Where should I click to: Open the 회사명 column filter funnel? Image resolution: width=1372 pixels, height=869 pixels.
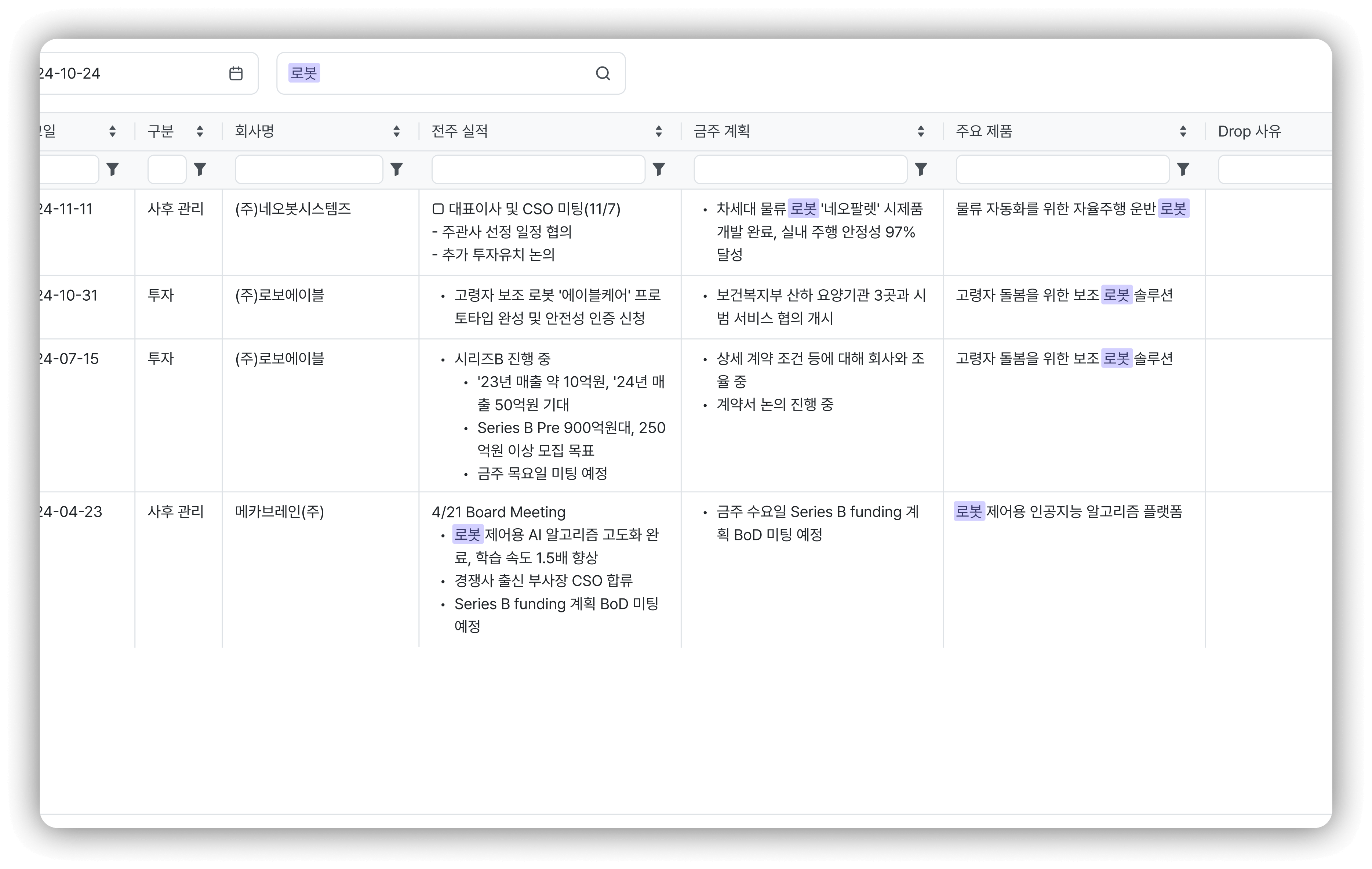[397, 169]
